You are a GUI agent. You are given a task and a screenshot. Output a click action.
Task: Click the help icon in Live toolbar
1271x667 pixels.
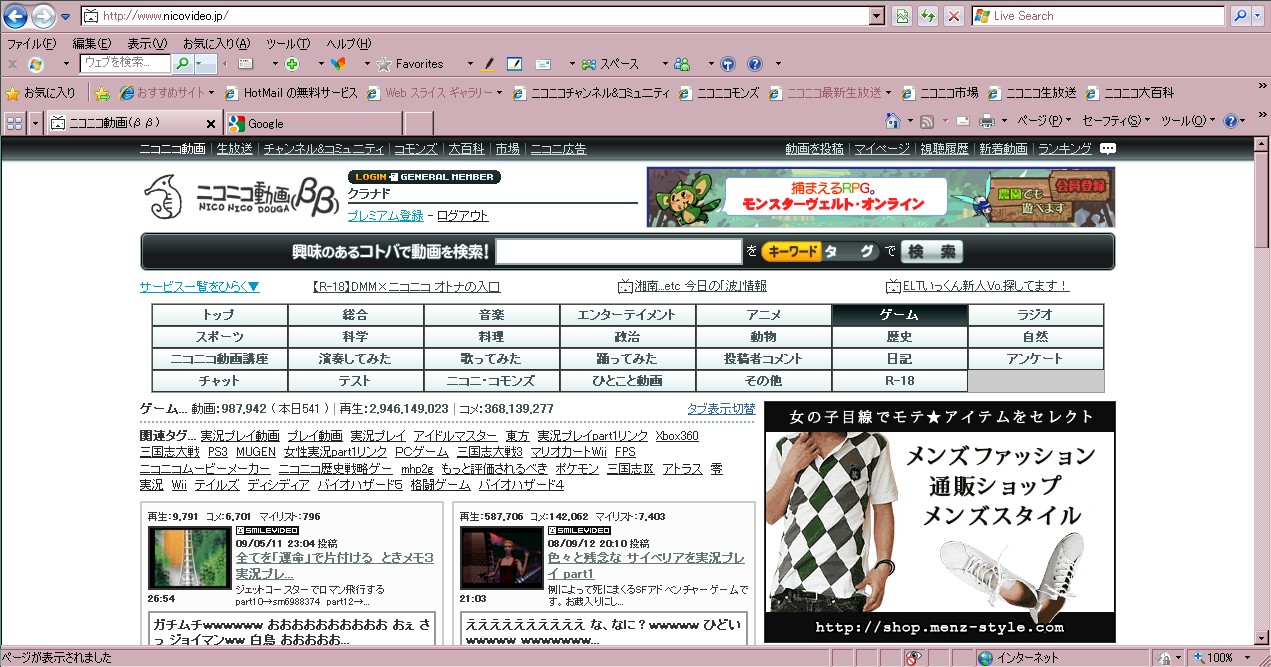tap(755, 64)
